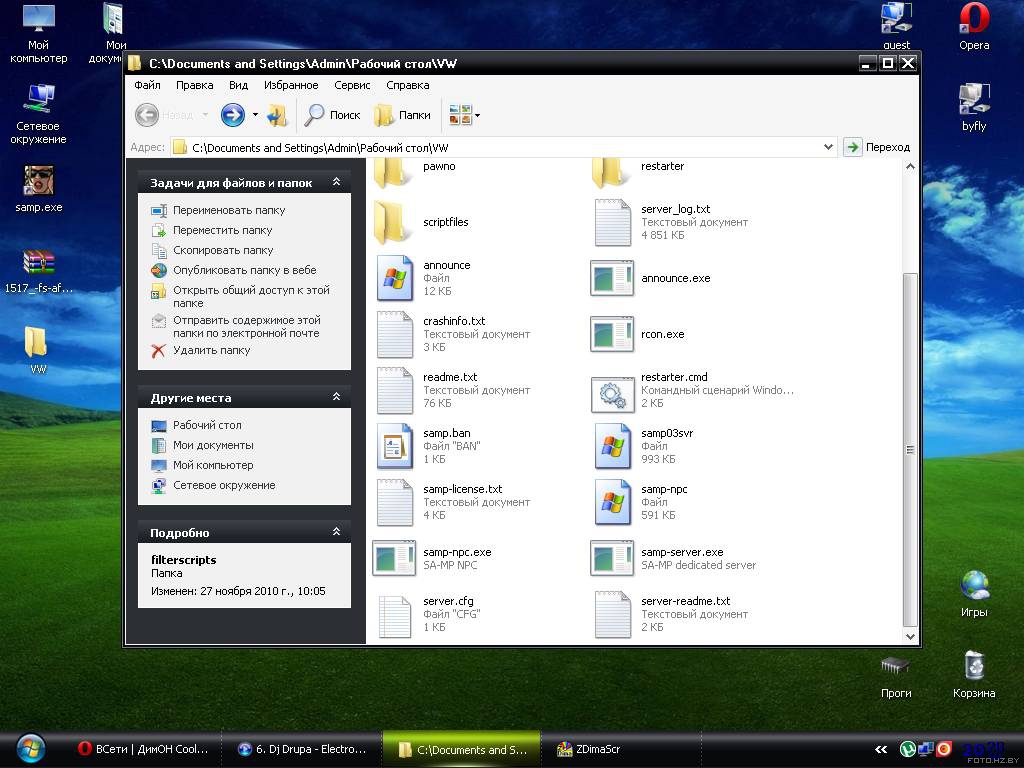Click 'Скопировать папку' task link

(x=223, y=250)
